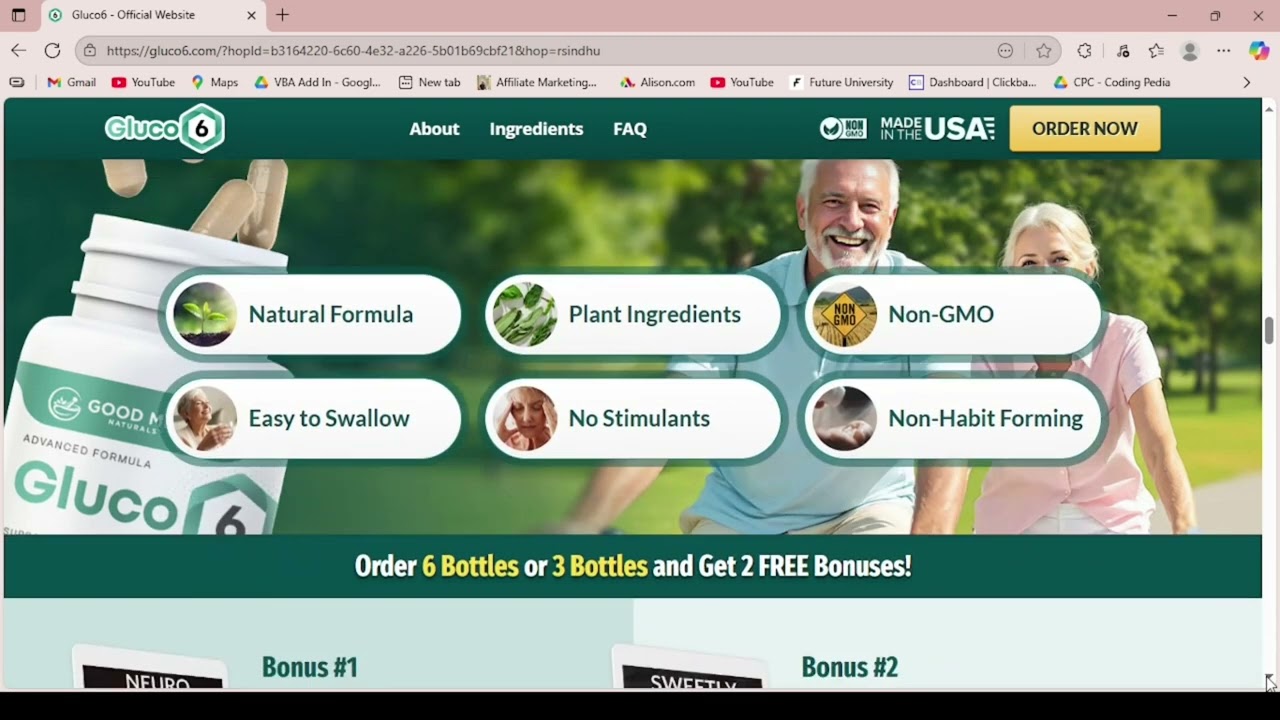
Task: Click the site info lock icon
Action: point(90,50)
